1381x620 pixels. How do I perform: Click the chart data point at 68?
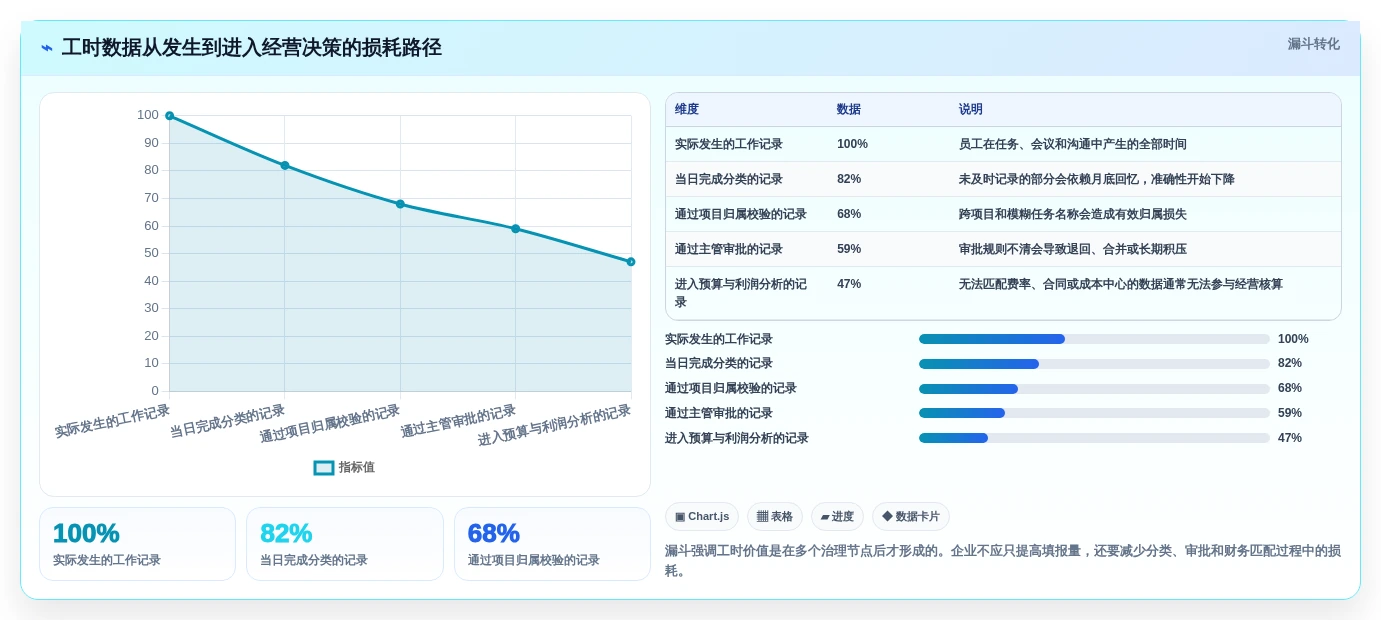(400, 204)
